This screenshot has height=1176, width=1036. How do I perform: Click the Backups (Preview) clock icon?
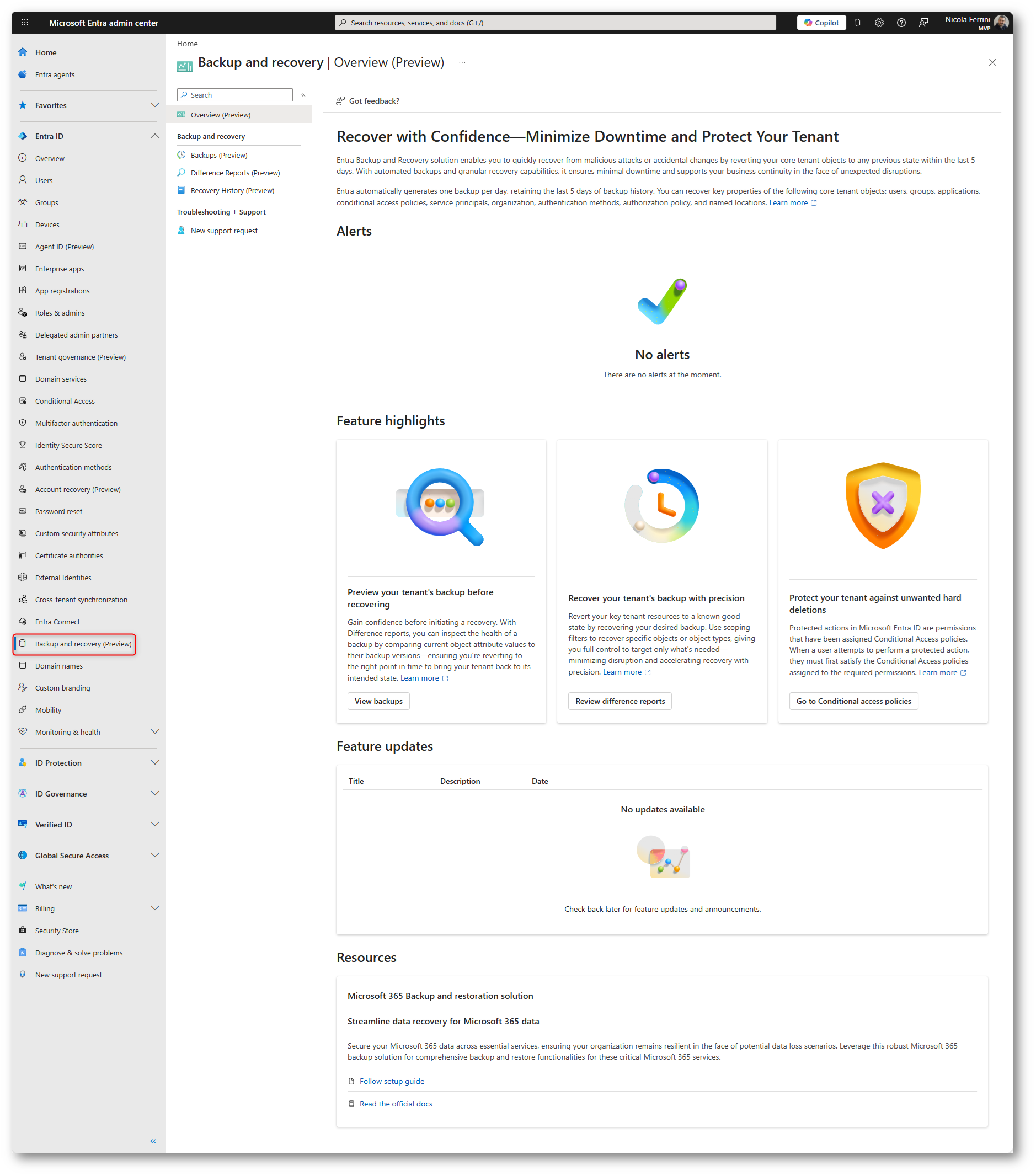pyautogui.click(x=181, y=155)
